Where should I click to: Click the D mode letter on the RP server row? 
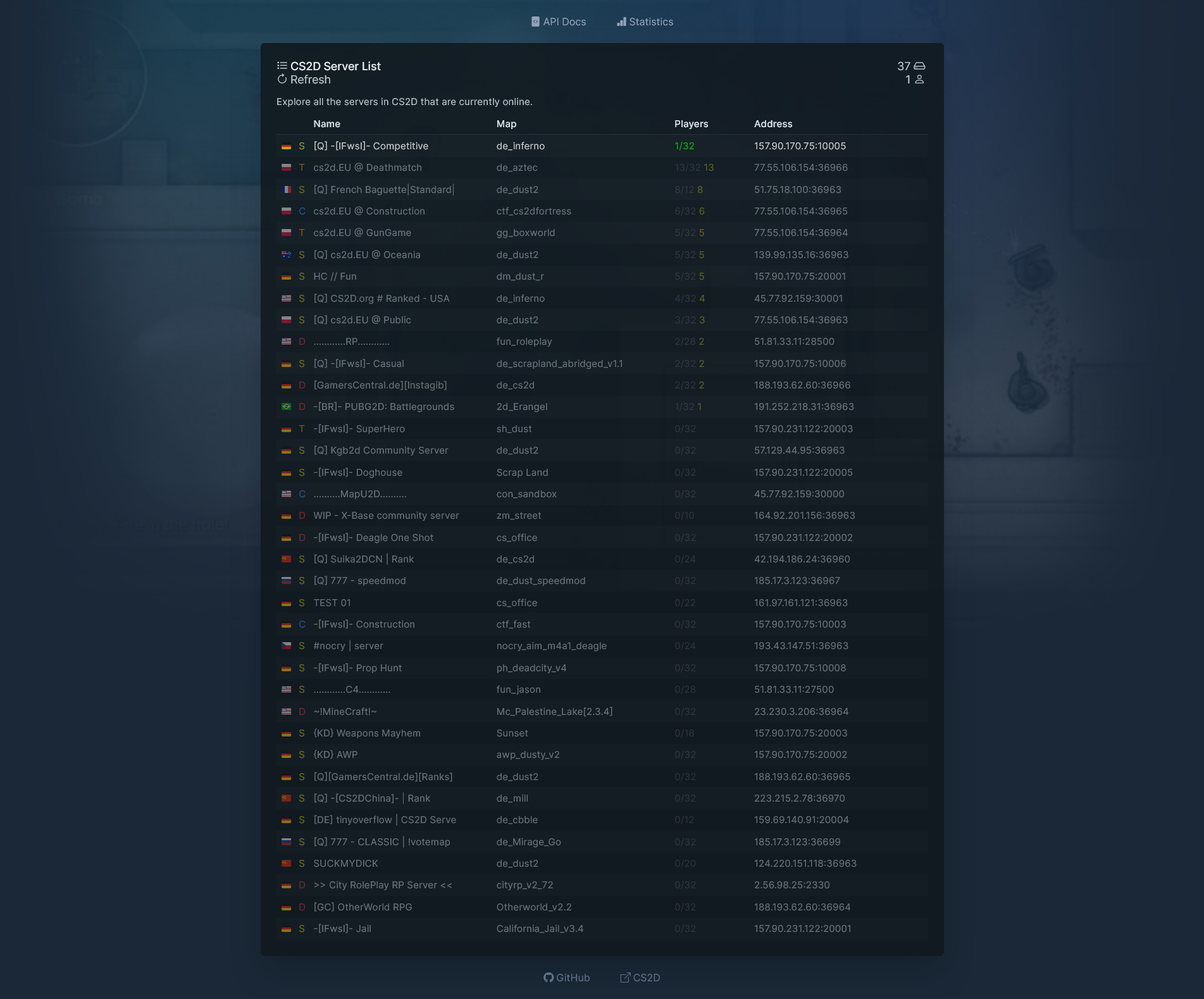(302, 342)
